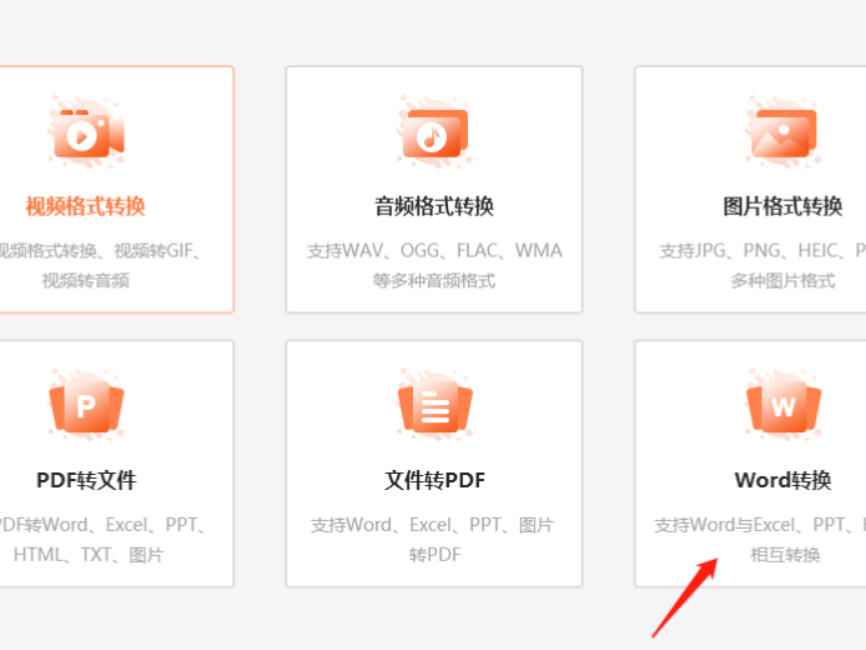Open 音频格式转换 title
The height and width of the screenshot is (650, 866).
434,207
